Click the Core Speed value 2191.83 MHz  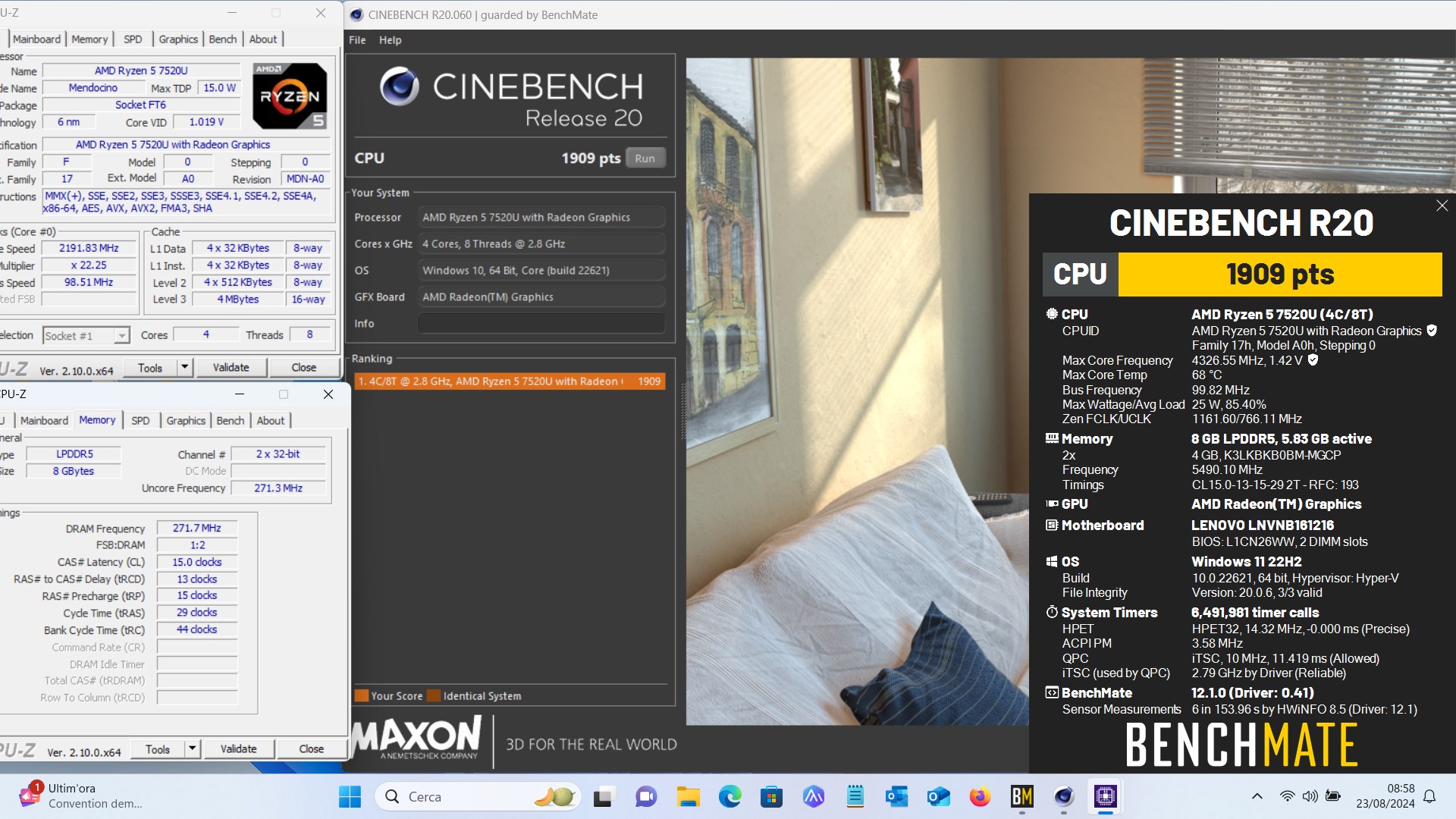tap(89, 248)
